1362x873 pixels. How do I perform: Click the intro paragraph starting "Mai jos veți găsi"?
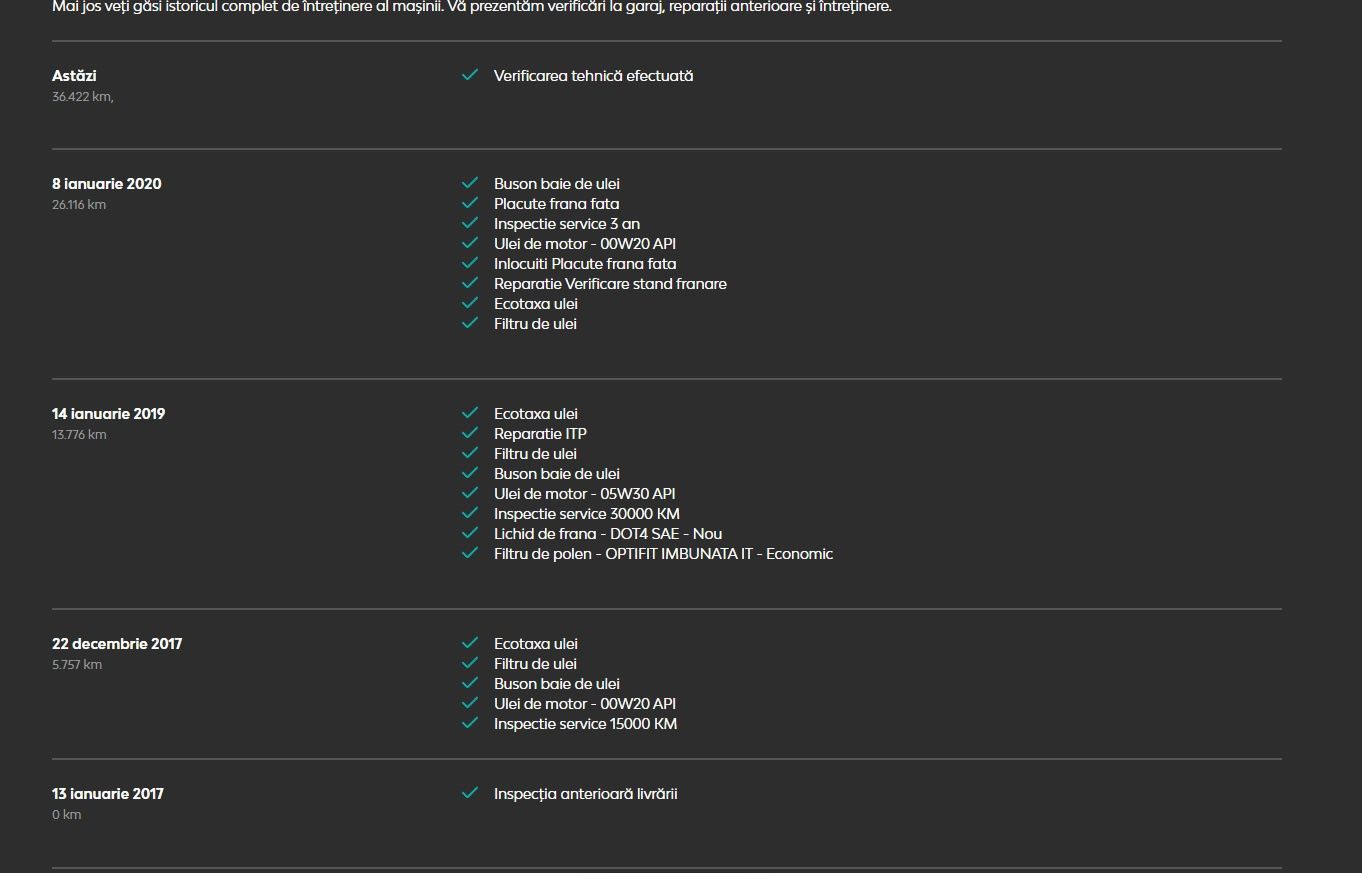pyautogui.click(x=472, y=7)
